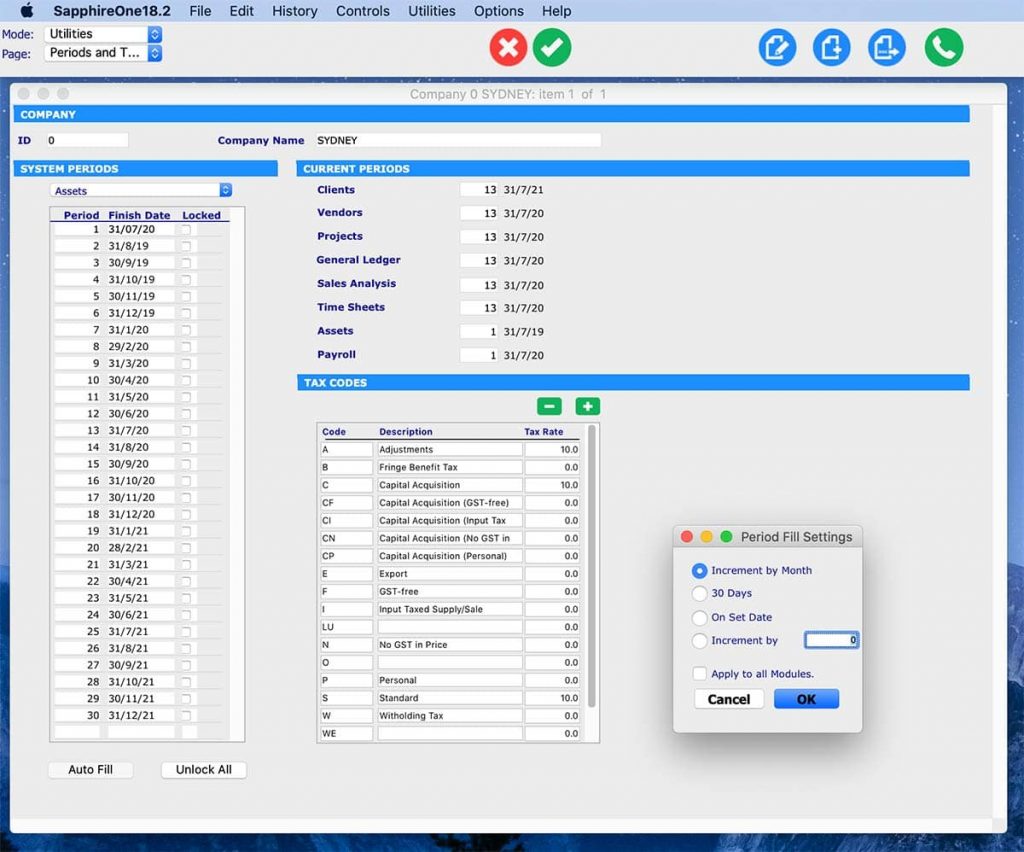This screenshot has height=852, width=1024.
Task: Click the No GST in Price description cell
Action: 449,645
